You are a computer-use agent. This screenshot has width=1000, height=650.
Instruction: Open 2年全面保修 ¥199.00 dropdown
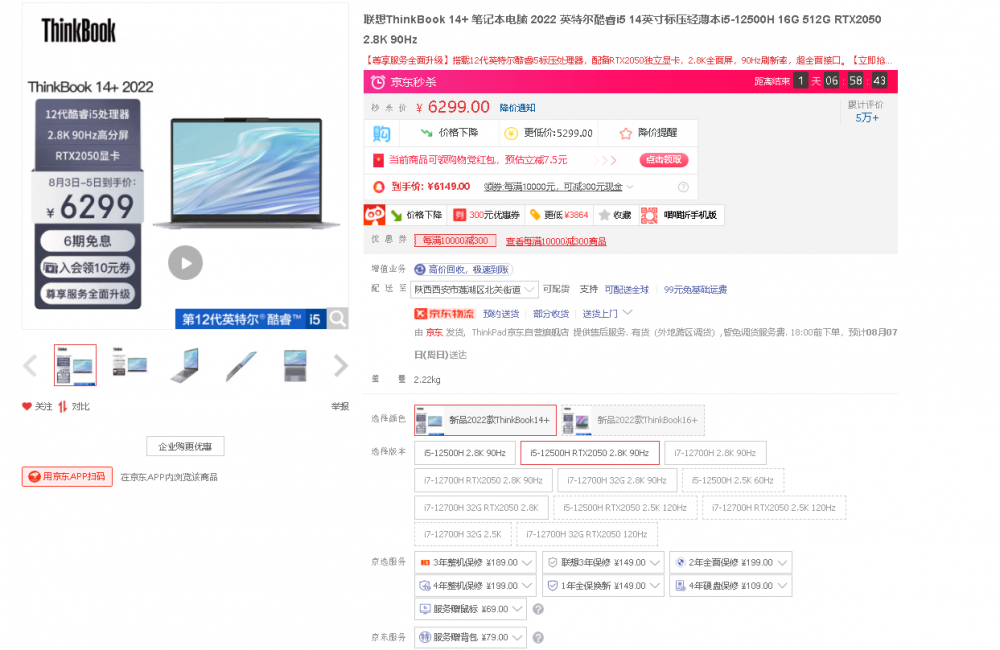[x=730, y=563]
